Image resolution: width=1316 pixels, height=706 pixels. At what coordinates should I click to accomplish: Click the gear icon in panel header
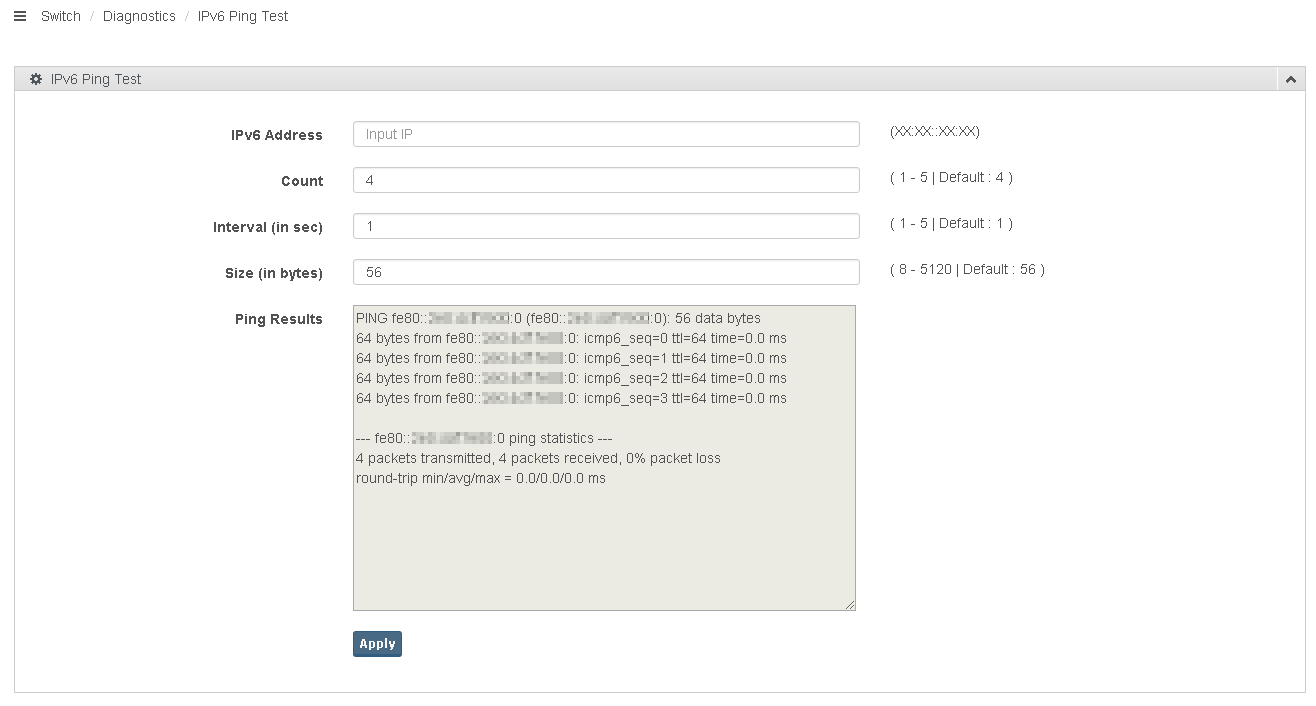(36, 79)
